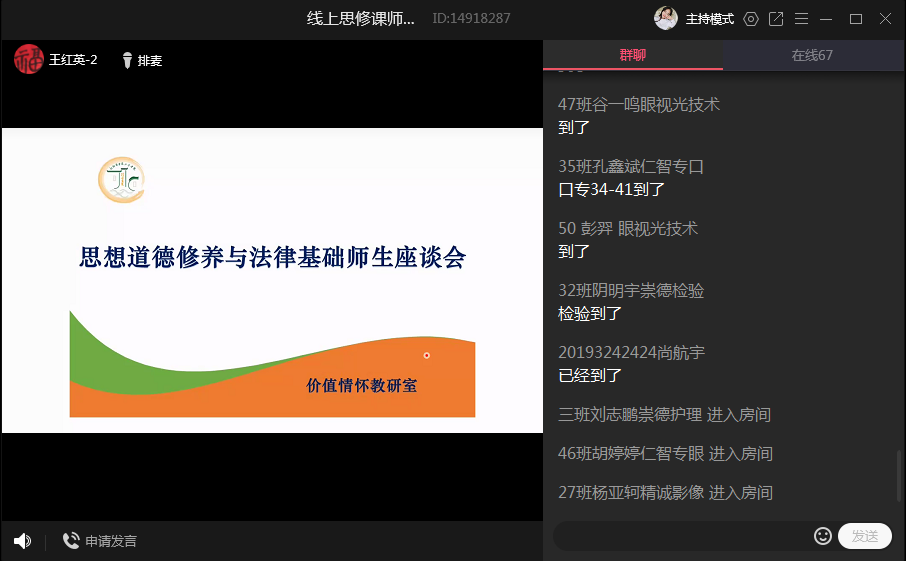Click the pop-out share window icon

point(776,19)
